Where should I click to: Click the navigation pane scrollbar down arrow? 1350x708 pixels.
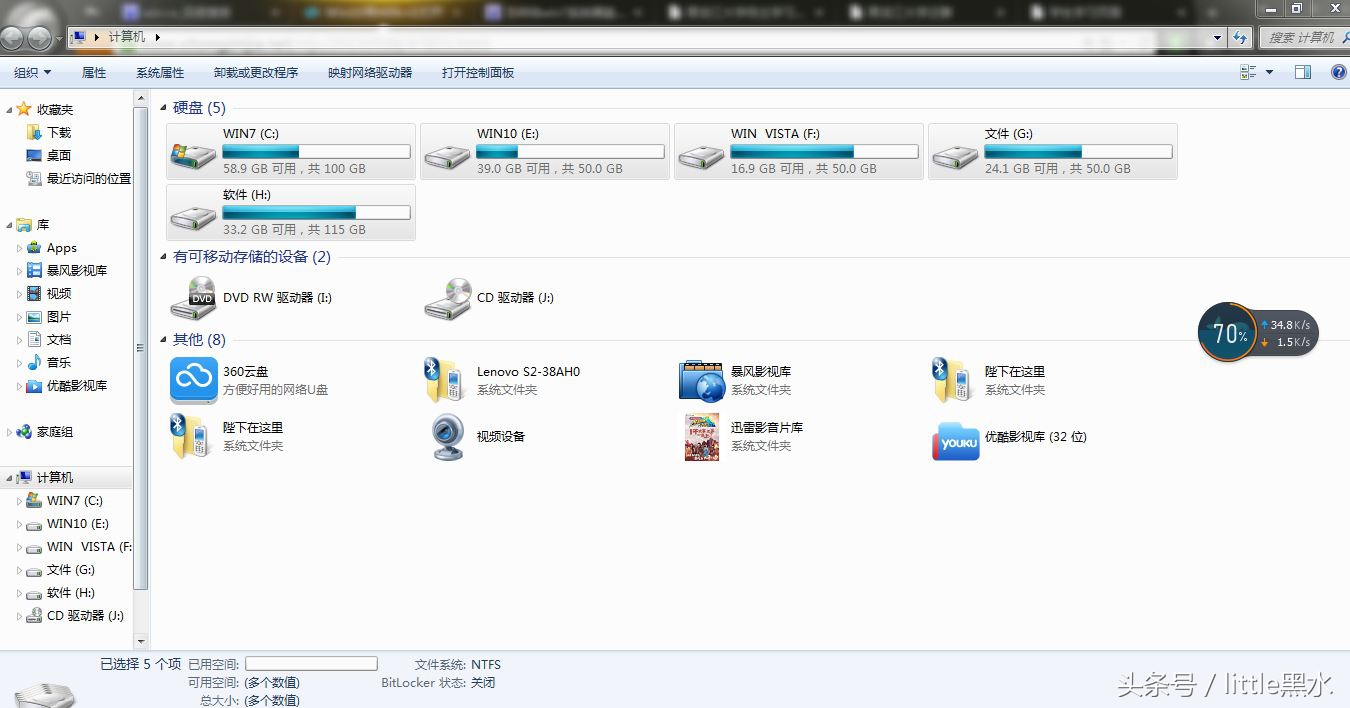click(140, 641)
